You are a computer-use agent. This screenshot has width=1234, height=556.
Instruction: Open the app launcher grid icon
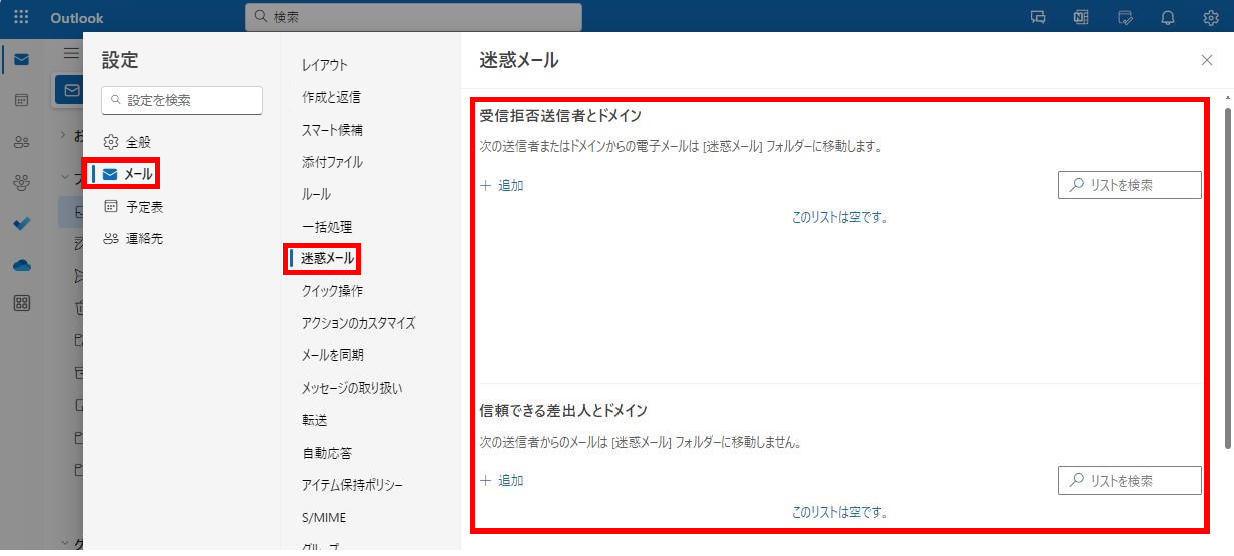[x=21, y=17]
